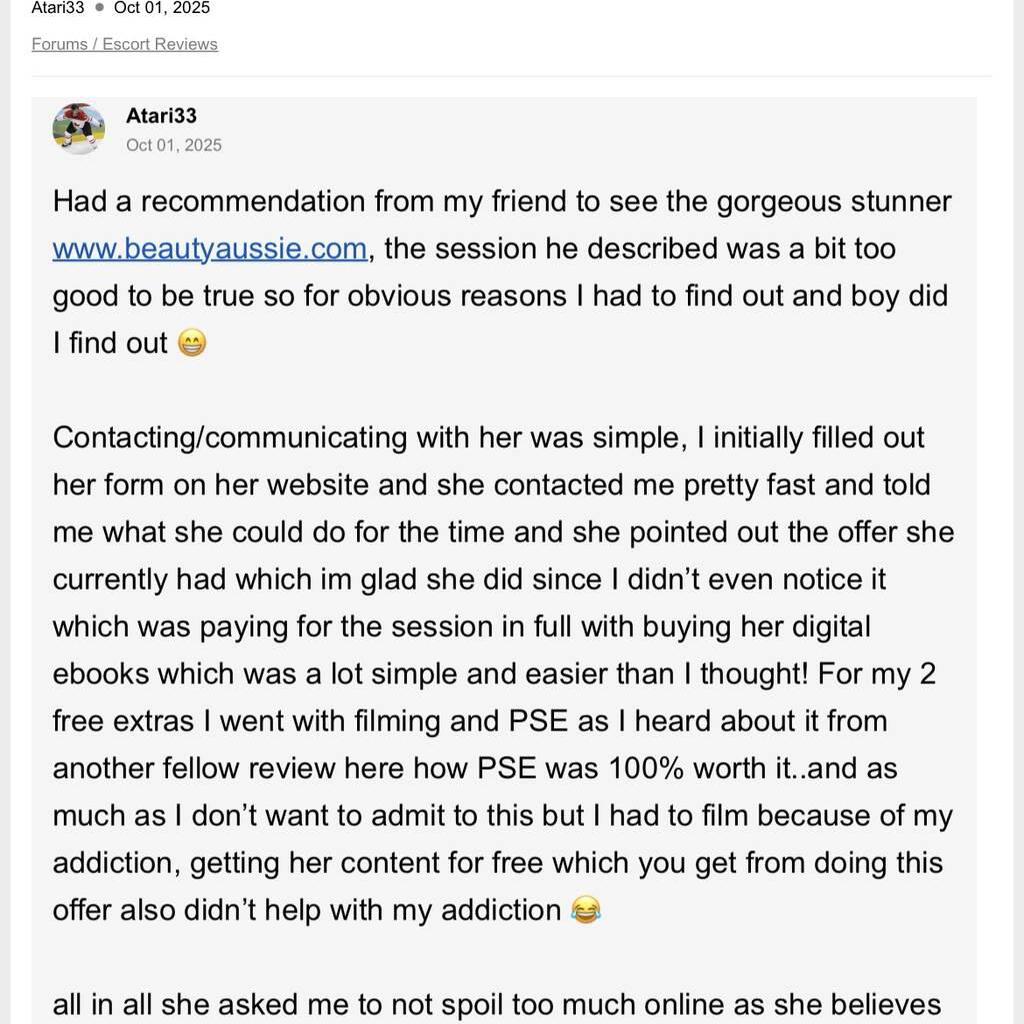Image resolution: width=1024 pixels, height=1024 pixels.
Task: Open the Escort Reviews breadcrumb link
Action: pos(160,44)
